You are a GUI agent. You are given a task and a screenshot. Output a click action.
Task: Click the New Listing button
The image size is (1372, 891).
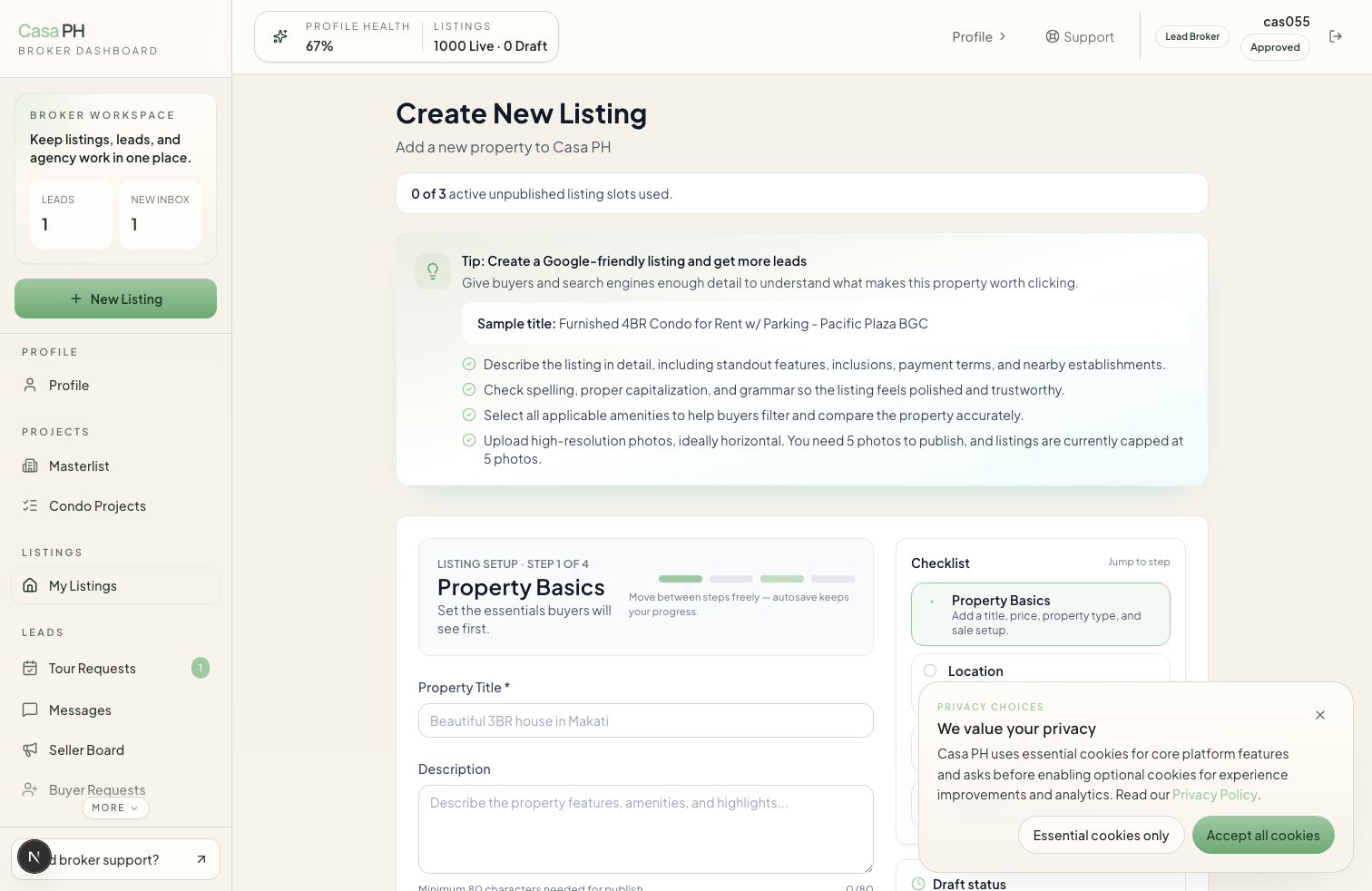click(115, 299)
